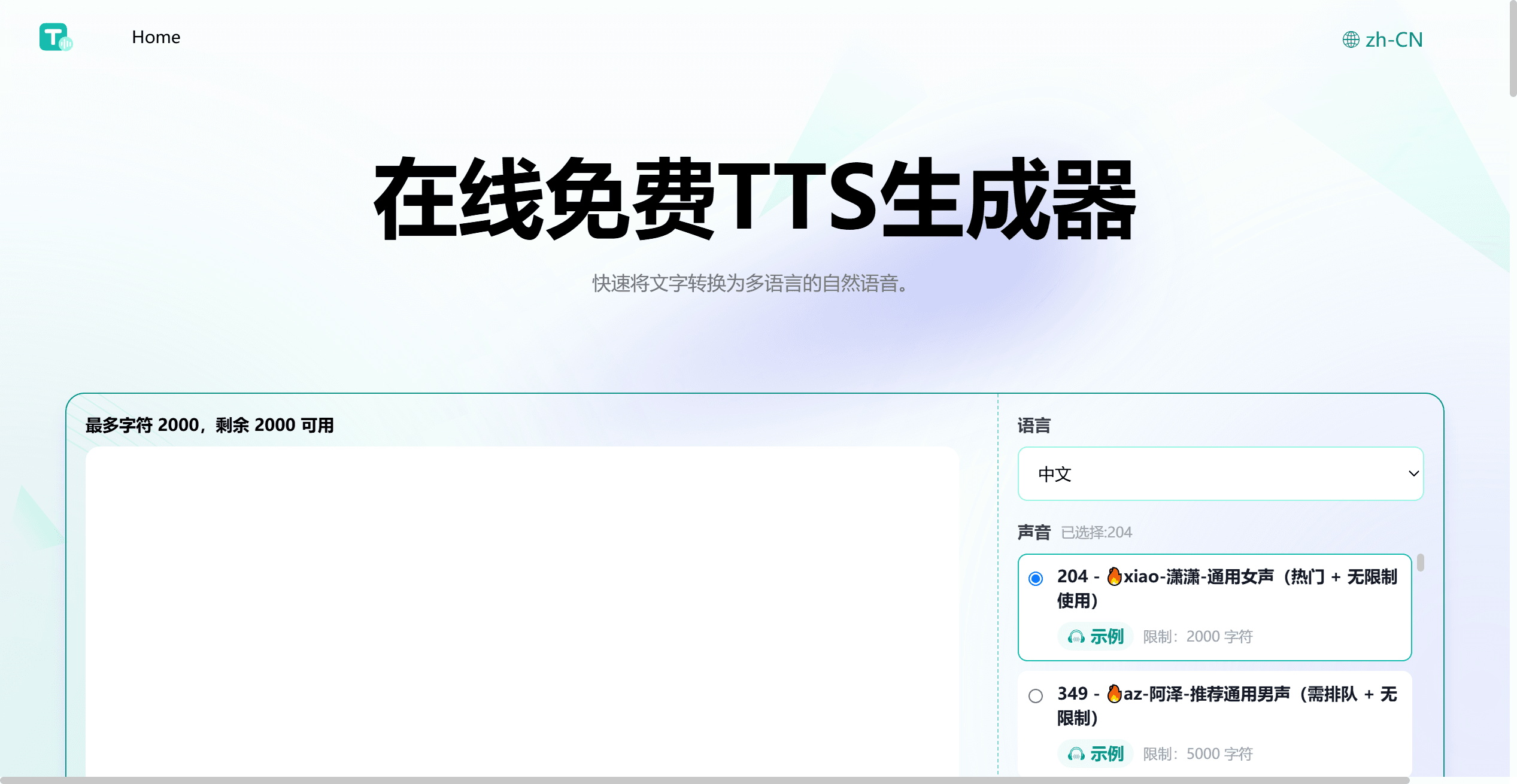This screenshot has width=1517, height=784.
Task: Click the teal TTS logo icon
Action: pyautogui.click(x=54, y=38)
